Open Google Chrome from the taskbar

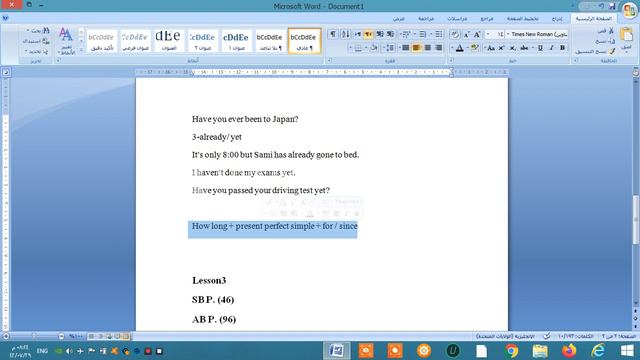point(511,351)
